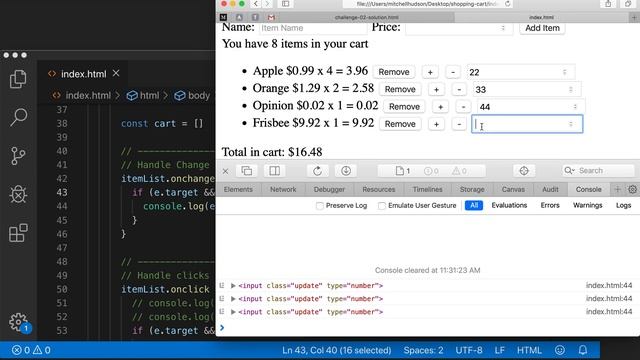Change the Spaces: 2 indentation setting
This screenshot has height=360, width=640.
point(423,350)
